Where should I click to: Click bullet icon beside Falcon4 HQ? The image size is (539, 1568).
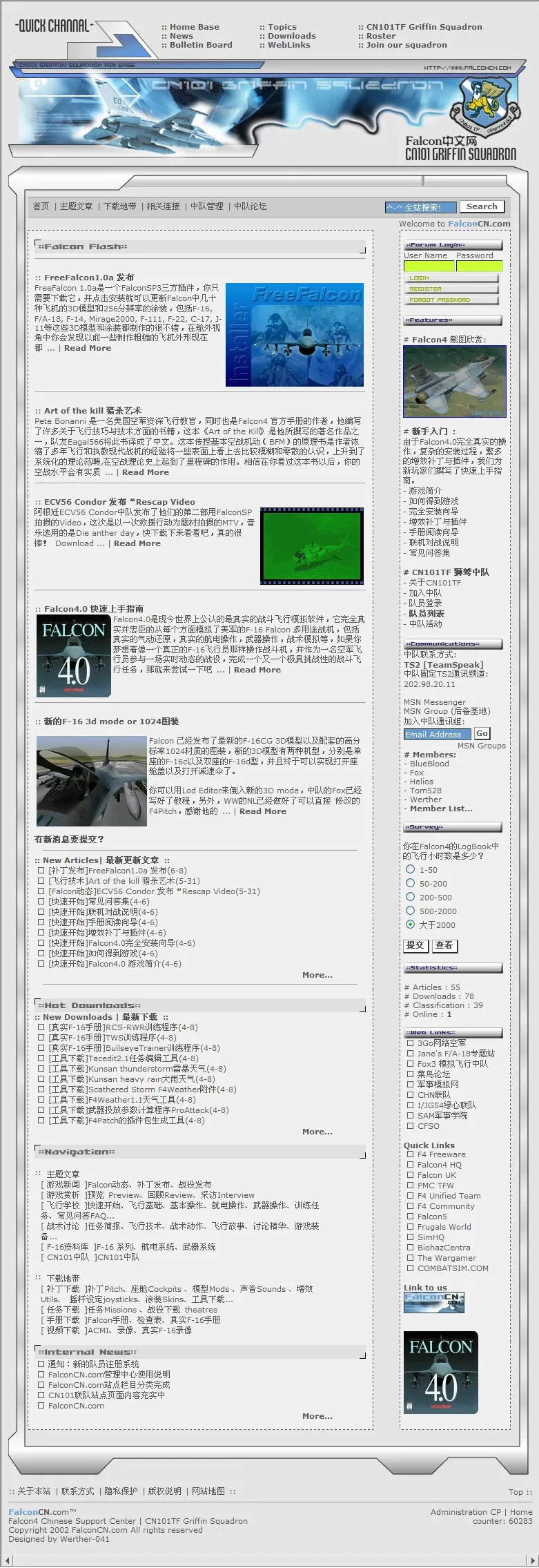tap(410, 1165)
